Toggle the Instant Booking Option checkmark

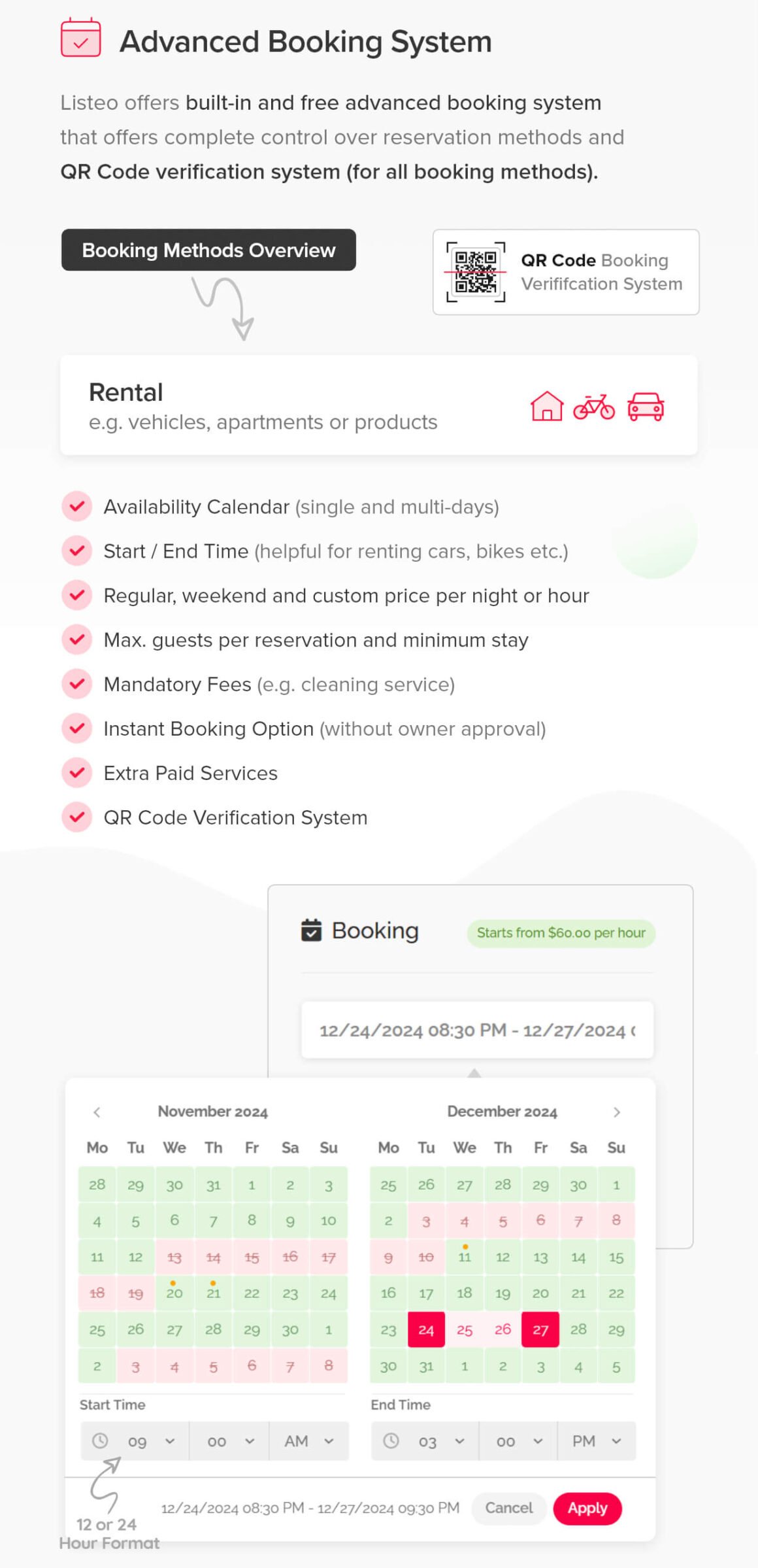pos(76,728)
